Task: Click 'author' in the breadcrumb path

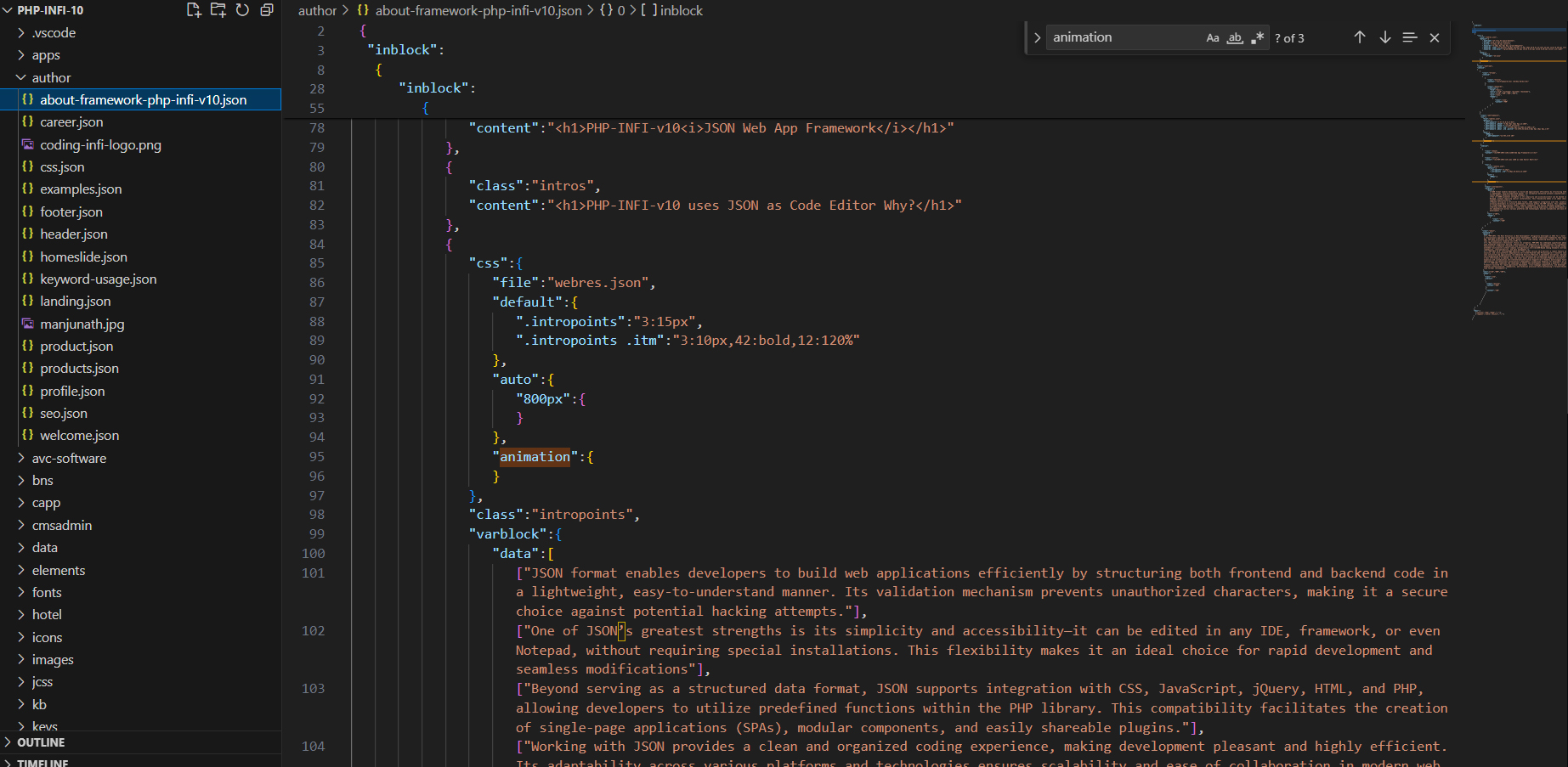Action: (317, 10)
